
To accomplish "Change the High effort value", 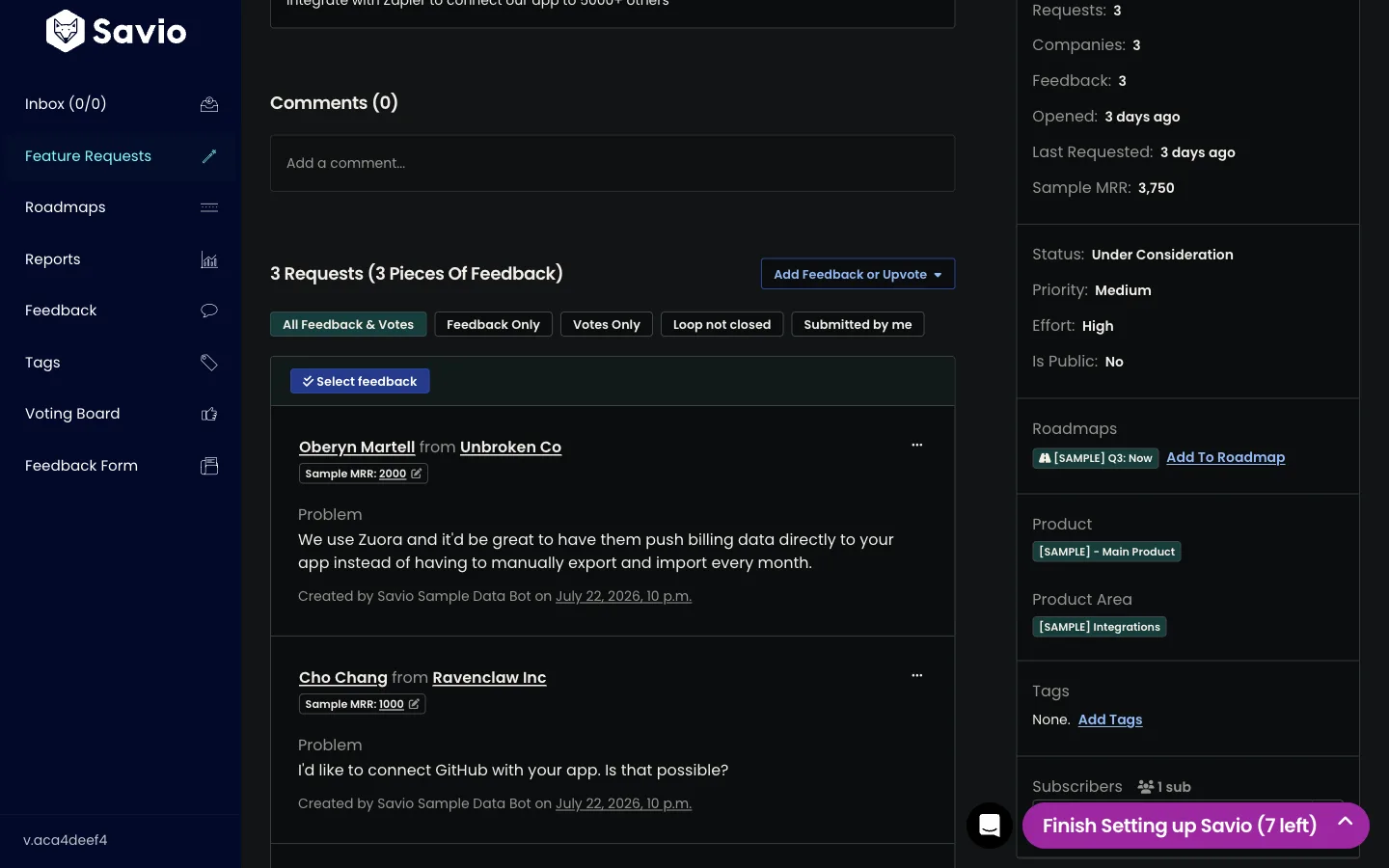I will tap(1098, 326).
